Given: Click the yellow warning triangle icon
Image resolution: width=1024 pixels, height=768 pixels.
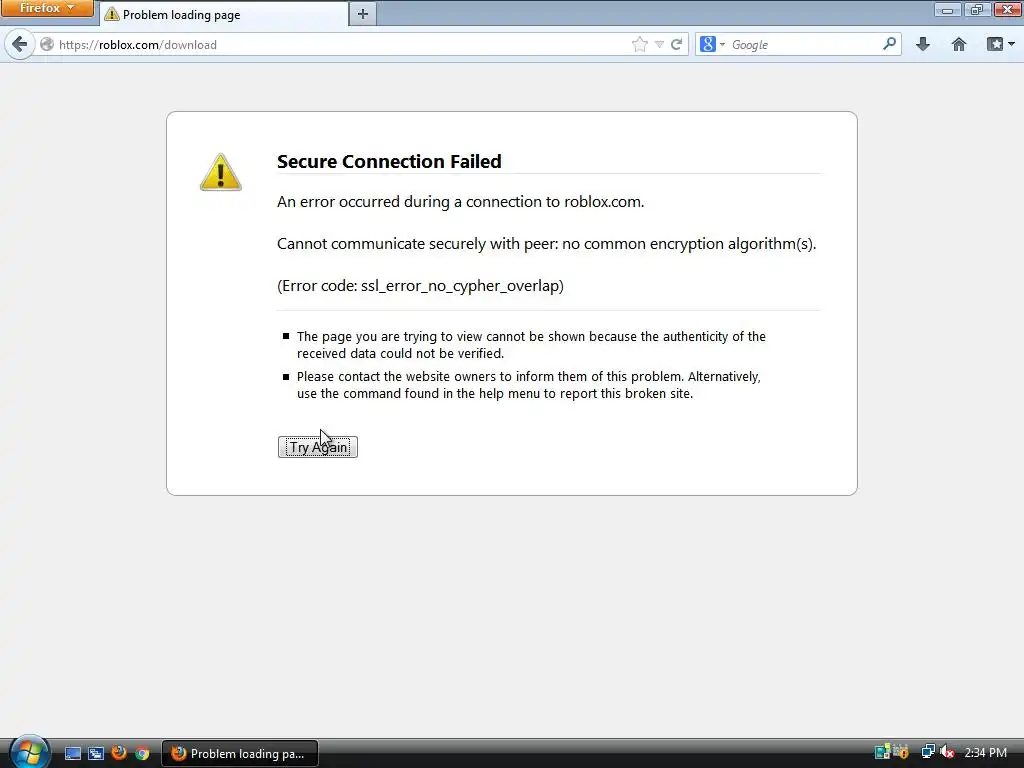Looking at the screenshot, I should tap(221, 172).
